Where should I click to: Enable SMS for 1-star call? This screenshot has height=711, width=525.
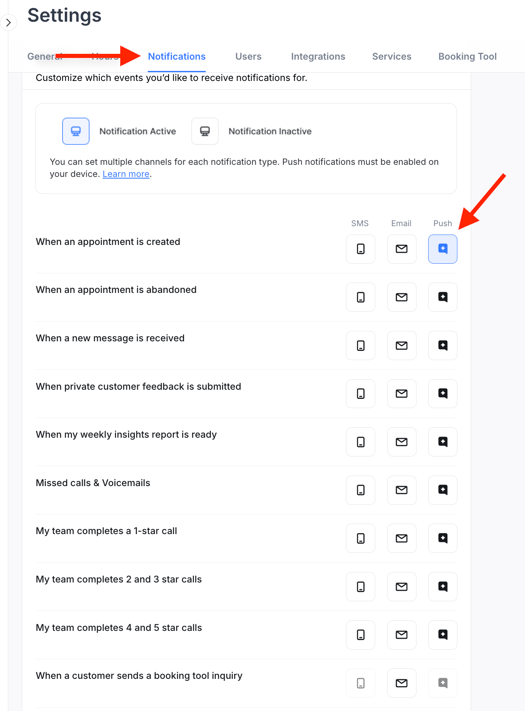360,538
